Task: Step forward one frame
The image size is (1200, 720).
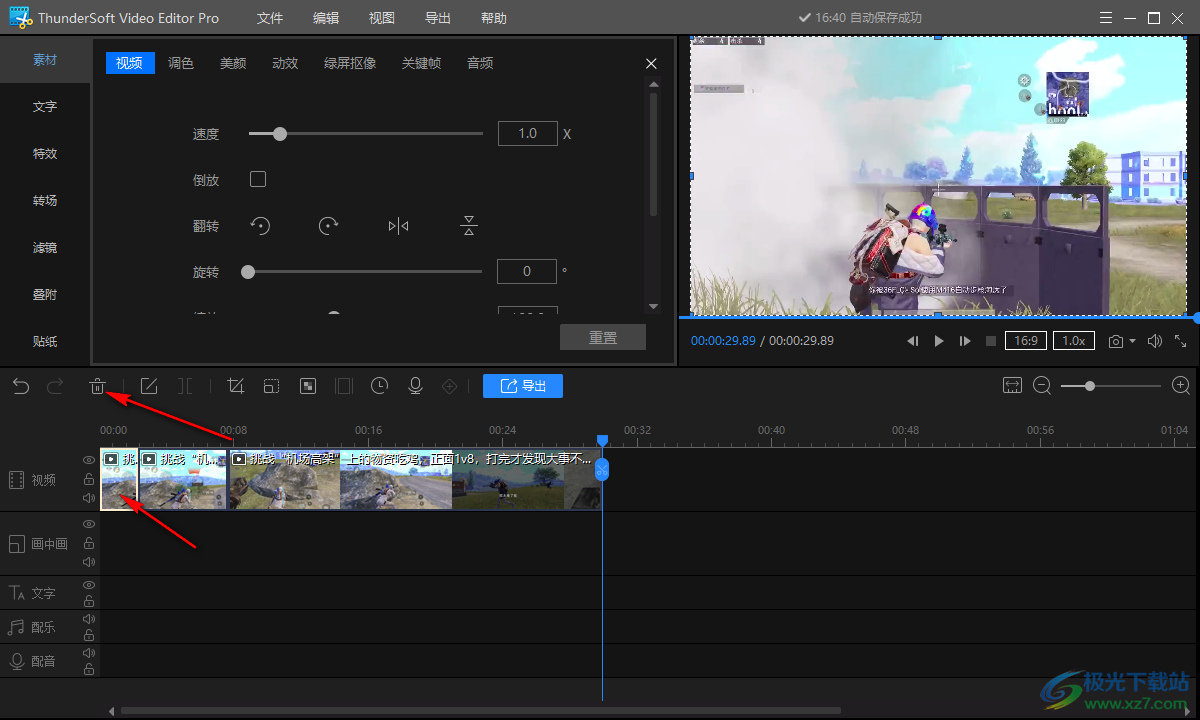Action: pos(965,341)
